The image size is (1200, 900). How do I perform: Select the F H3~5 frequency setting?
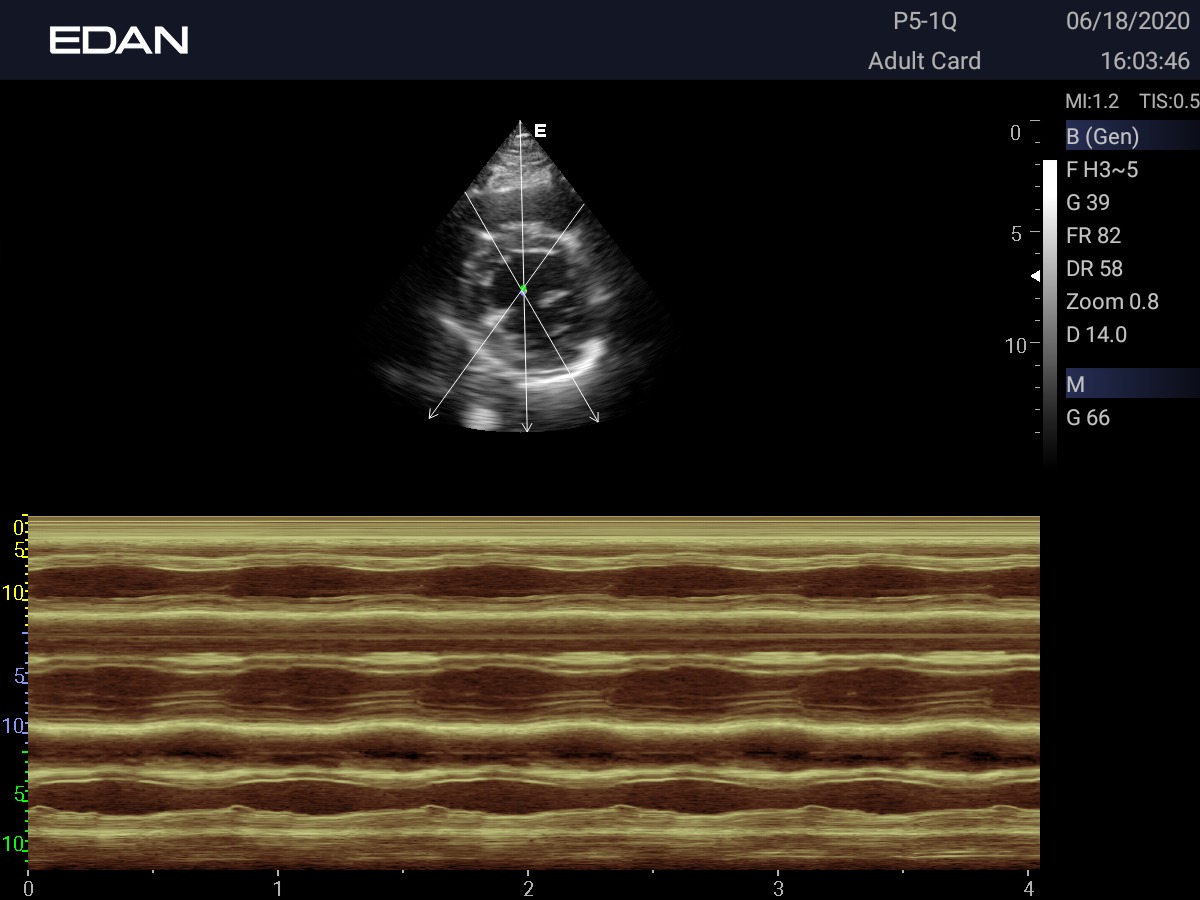1102,170
